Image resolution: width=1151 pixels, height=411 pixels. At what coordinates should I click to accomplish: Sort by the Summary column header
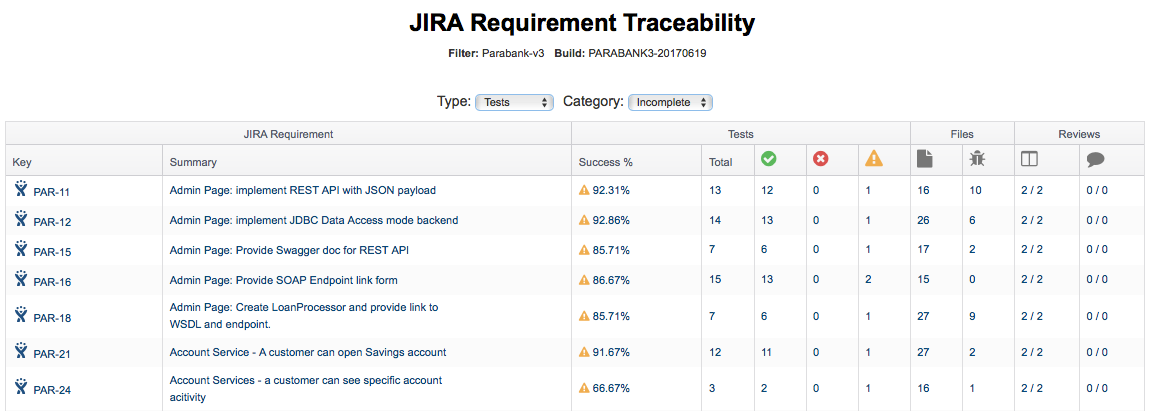coord(193,162)
